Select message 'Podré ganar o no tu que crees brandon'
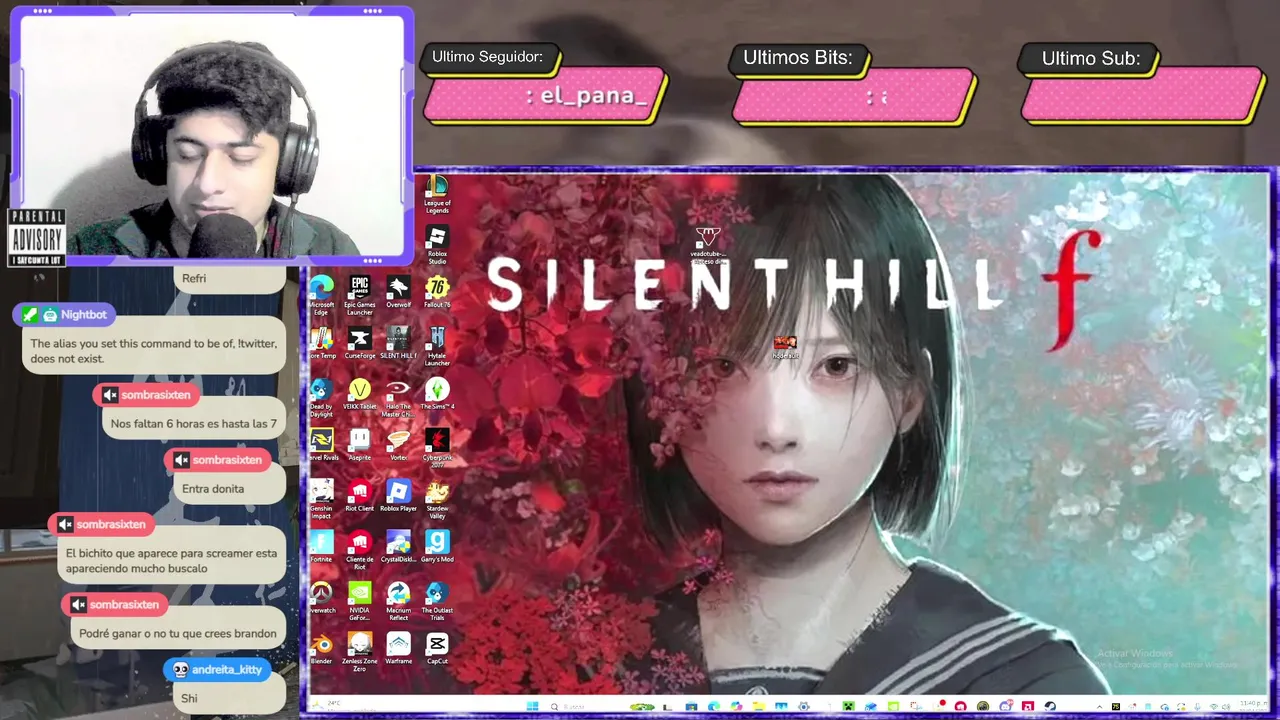This screenshot has height=720, width=1280. [x=178, y=634]
